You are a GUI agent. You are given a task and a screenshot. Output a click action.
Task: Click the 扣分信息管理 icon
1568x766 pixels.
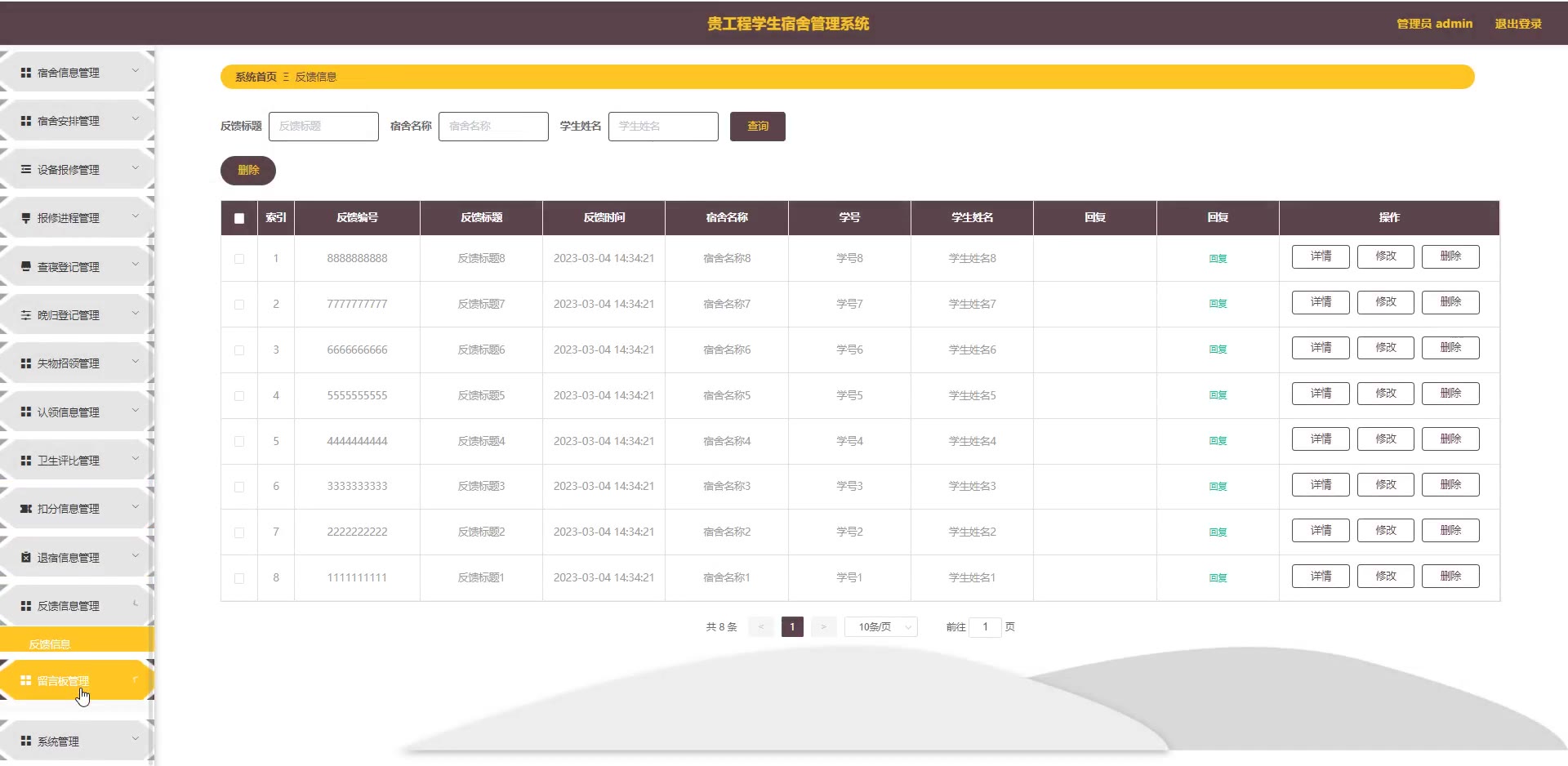pos(26,509)
